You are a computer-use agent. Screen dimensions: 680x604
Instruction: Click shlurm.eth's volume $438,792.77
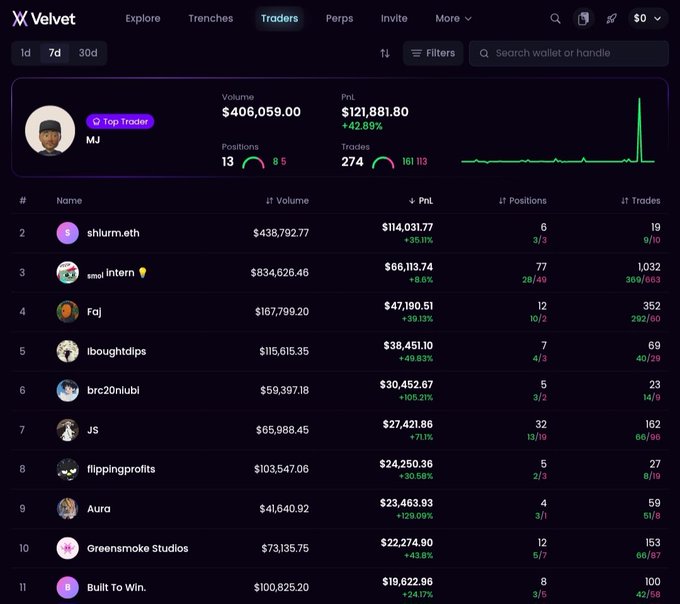click(x=281, y=233)
